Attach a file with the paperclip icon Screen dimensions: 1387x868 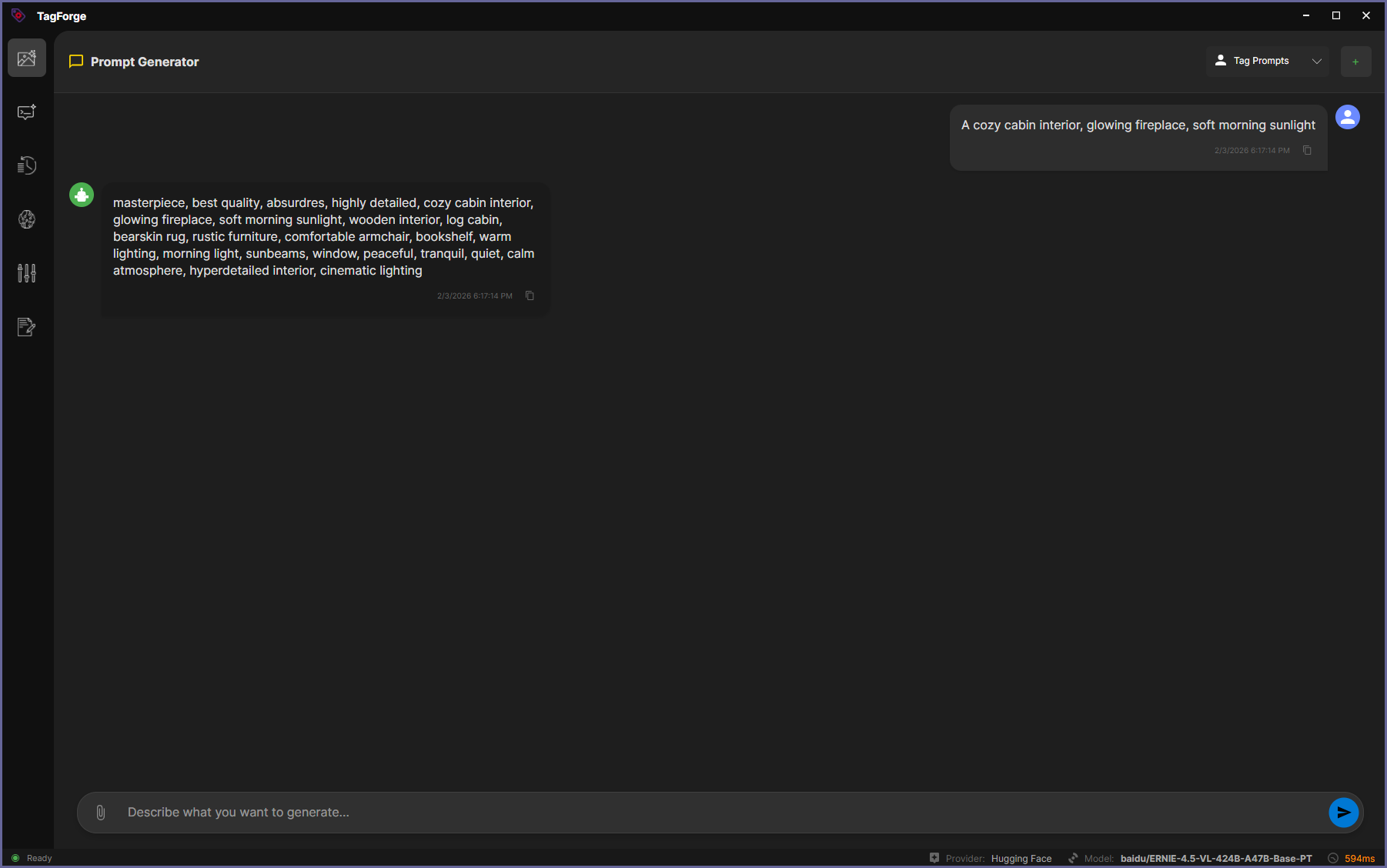pyautogui.click(x=100, y=812)
